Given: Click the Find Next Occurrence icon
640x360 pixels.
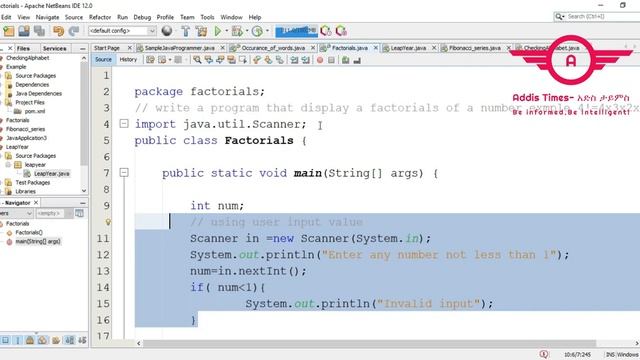Looking at the screenshot, I should coord(220,60).
